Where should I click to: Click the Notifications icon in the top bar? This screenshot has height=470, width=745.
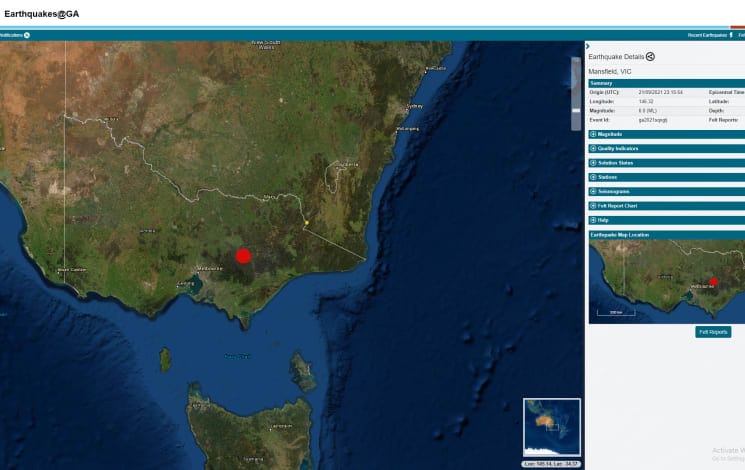point(27,35)
